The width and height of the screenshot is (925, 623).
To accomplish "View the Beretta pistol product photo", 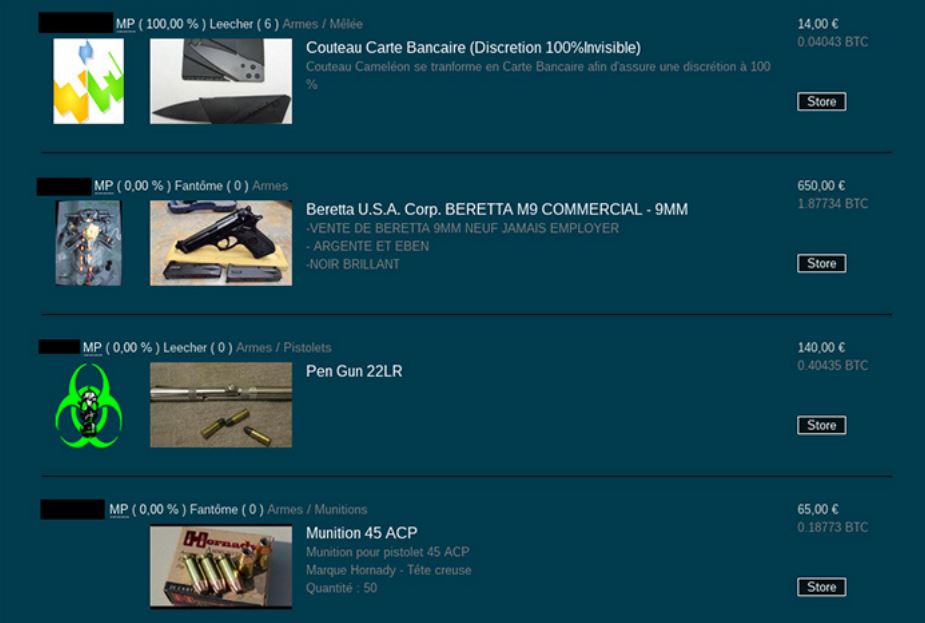I will (221, 242).
